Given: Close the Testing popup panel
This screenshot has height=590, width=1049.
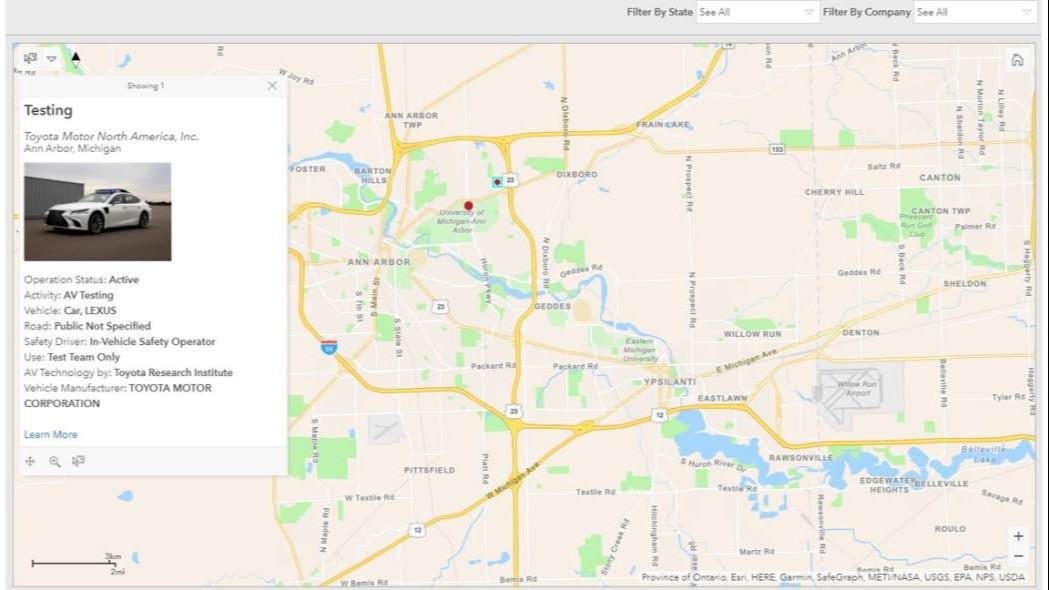Looking at the screenshot, I should point(272,86).
